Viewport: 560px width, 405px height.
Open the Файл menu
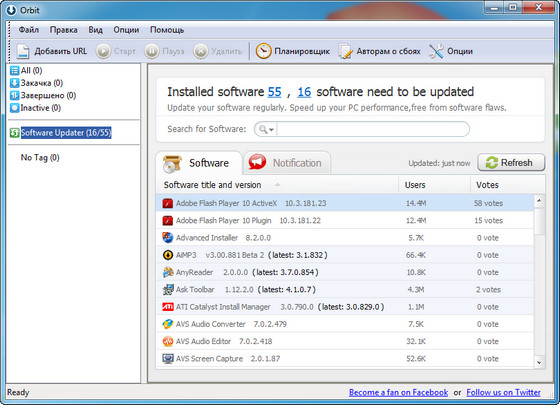click(x=29, y=30)
